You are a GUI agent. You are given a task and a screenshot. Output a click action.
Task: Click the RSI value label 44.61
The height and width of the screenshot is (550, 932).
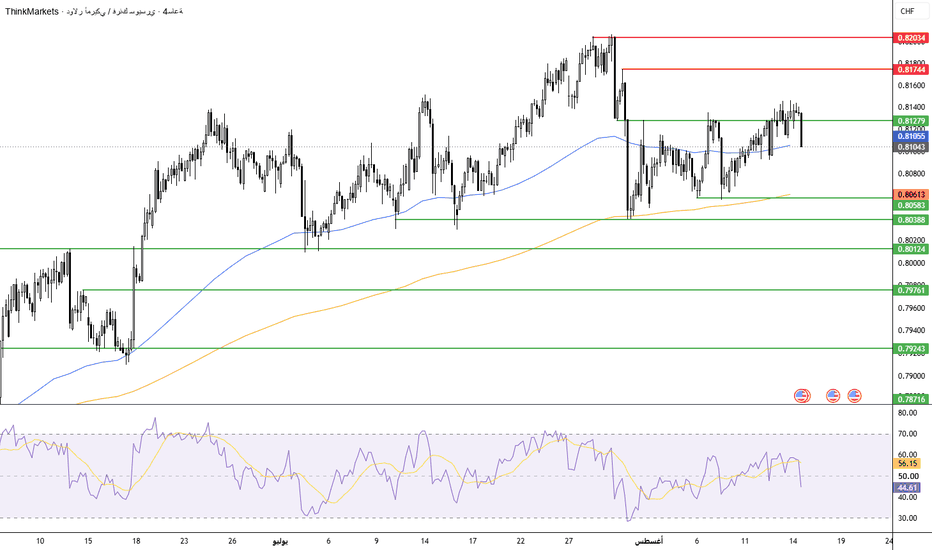click(x=908, y=488)
